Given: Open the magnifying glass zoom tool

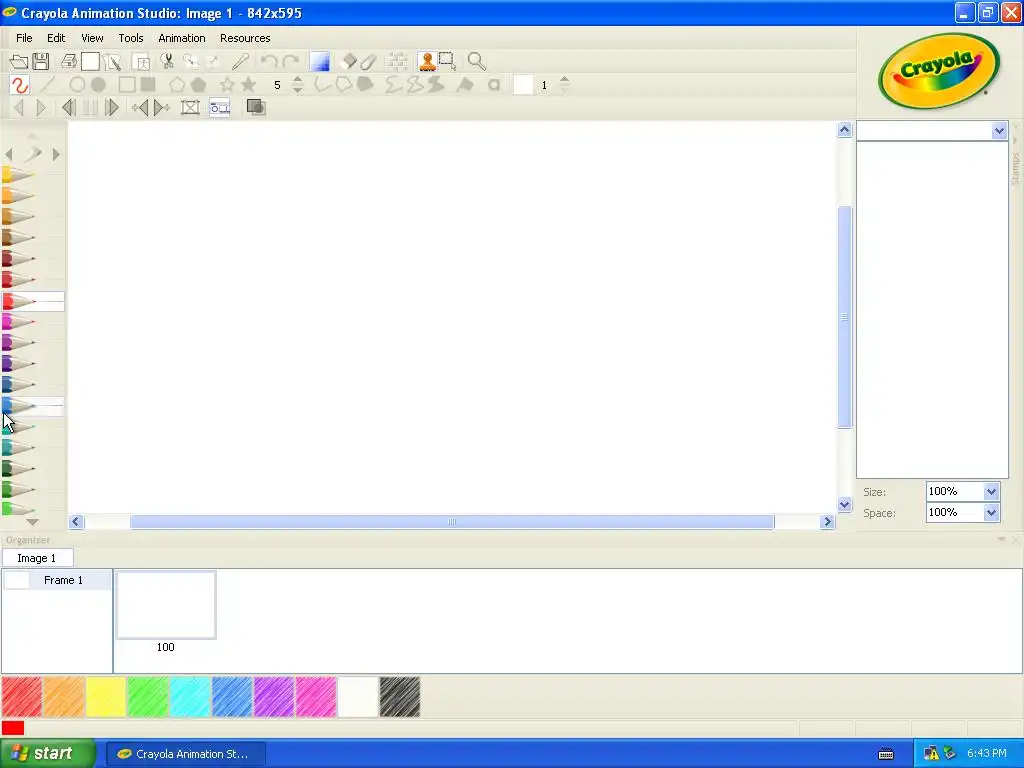Looking at the screenshot, I should [477, 61].
